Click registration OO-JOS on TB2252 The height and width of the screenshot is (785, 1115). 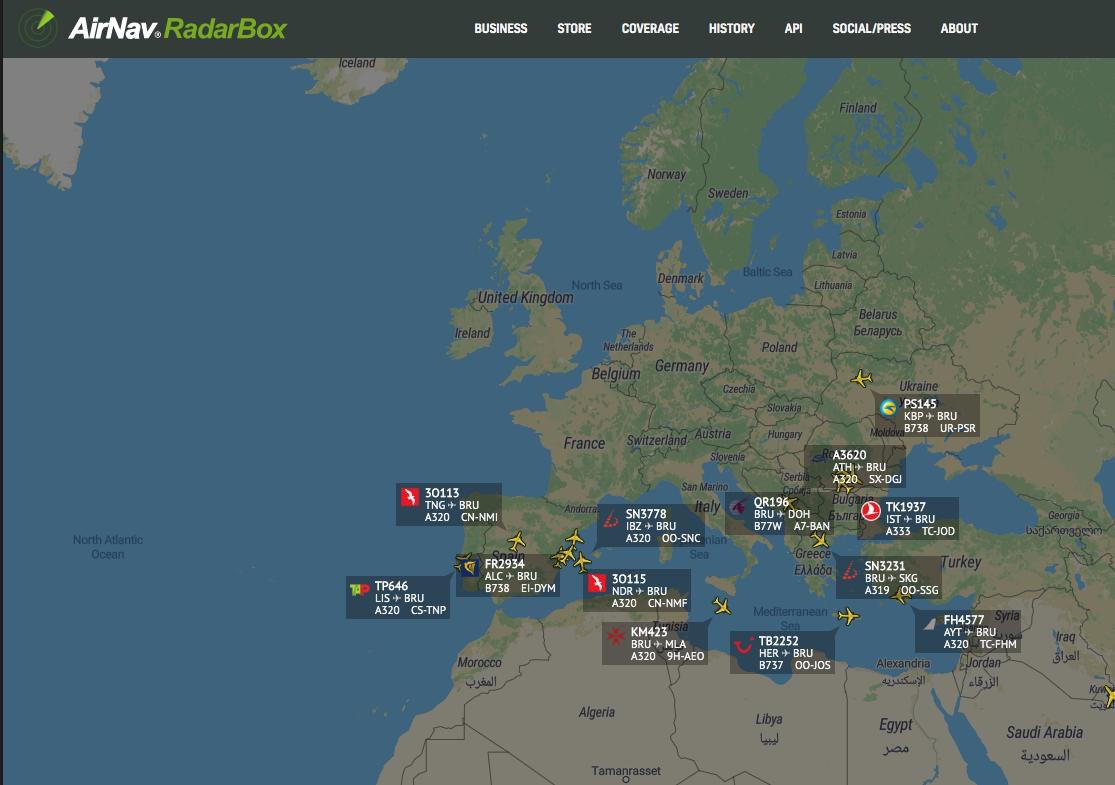812,665
